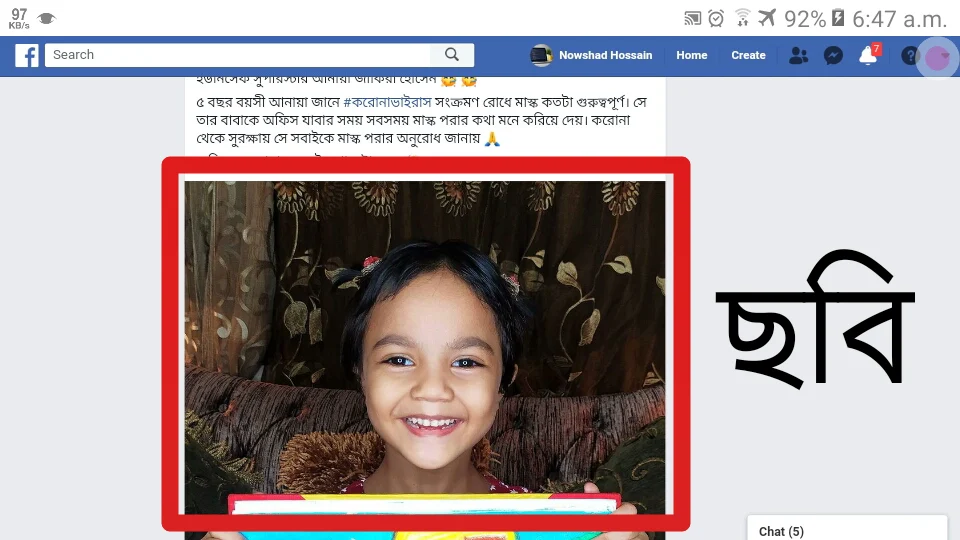This screenshot has height=540, width=960.
Task: Open Nowshad Hossain profile link
Action: 606,55
